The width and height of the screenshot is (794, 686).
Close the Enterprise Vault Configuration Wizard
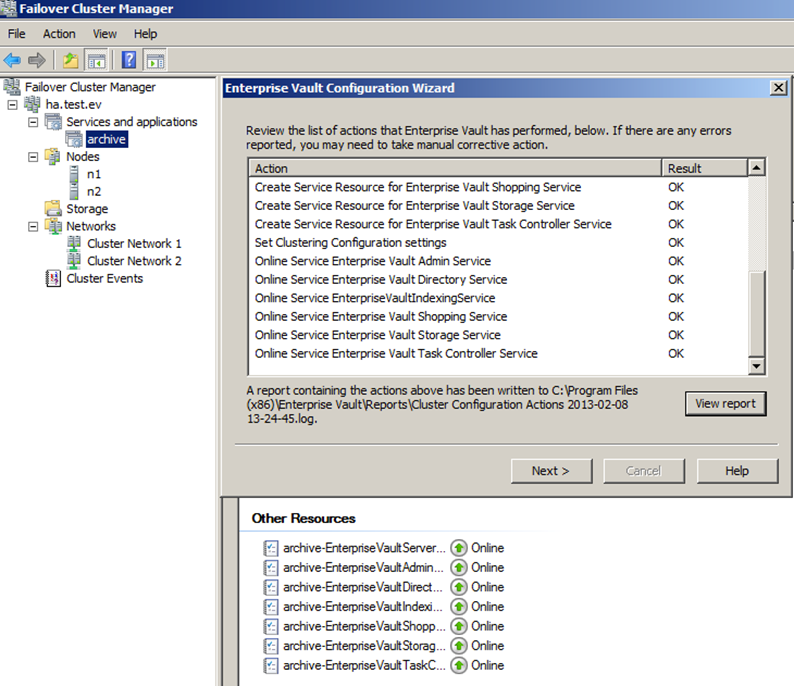[778, 88]
